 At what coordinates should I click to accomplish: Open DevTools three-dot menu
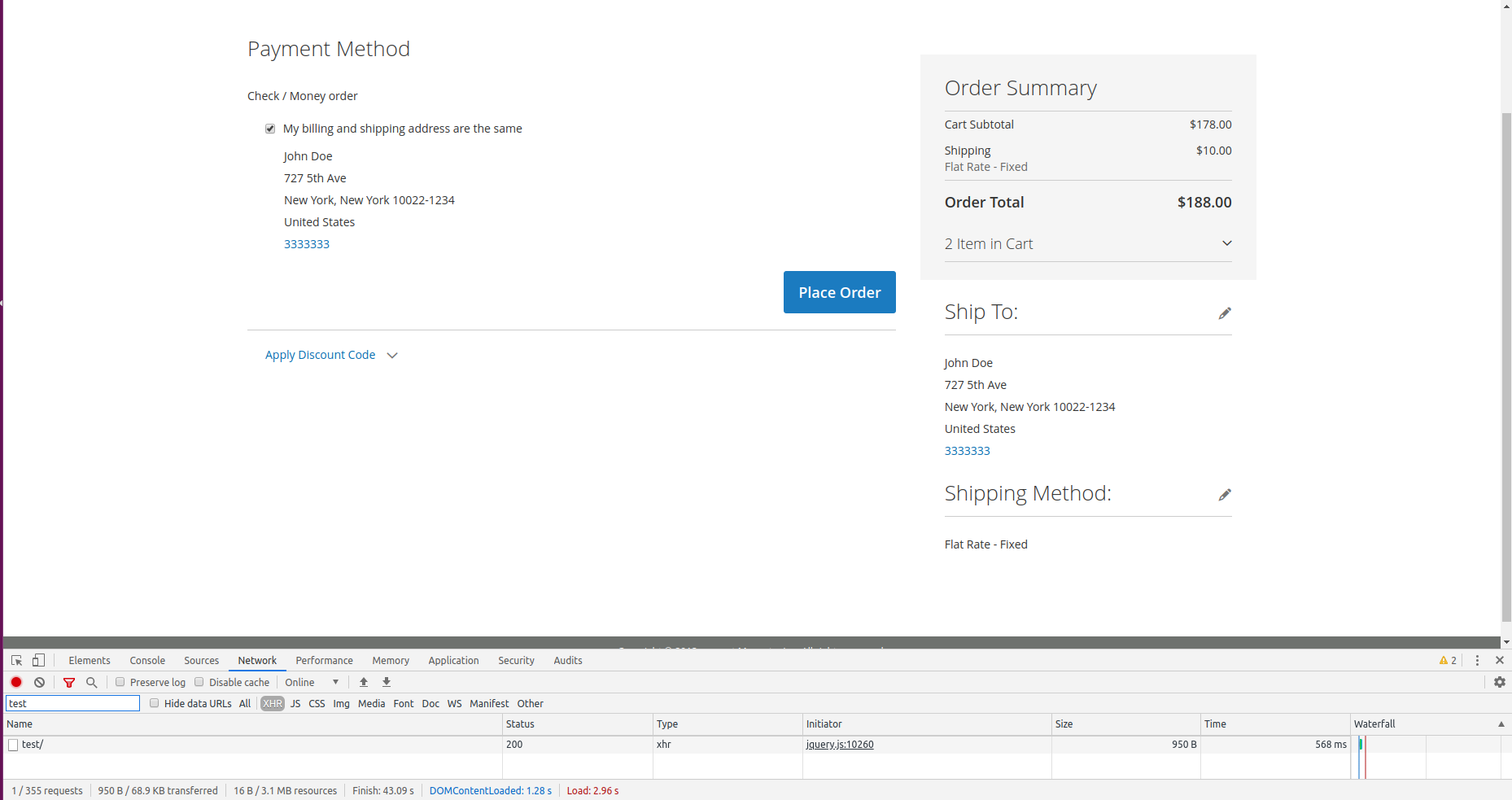point(1477,660)
